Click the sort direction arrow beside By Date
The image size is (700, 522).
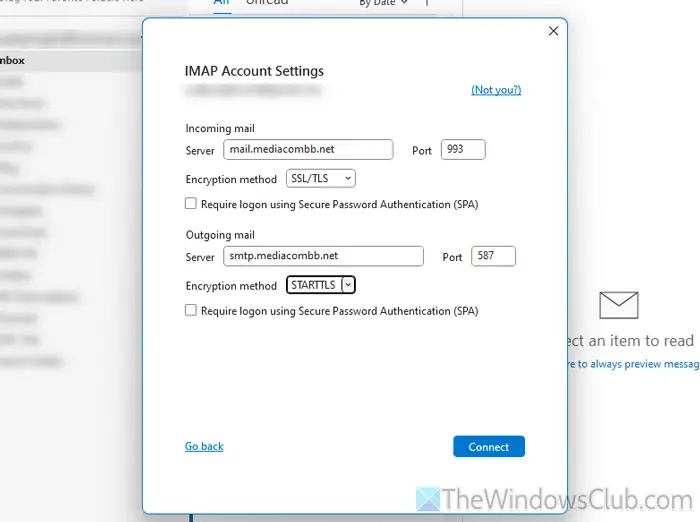coord(427,4)
